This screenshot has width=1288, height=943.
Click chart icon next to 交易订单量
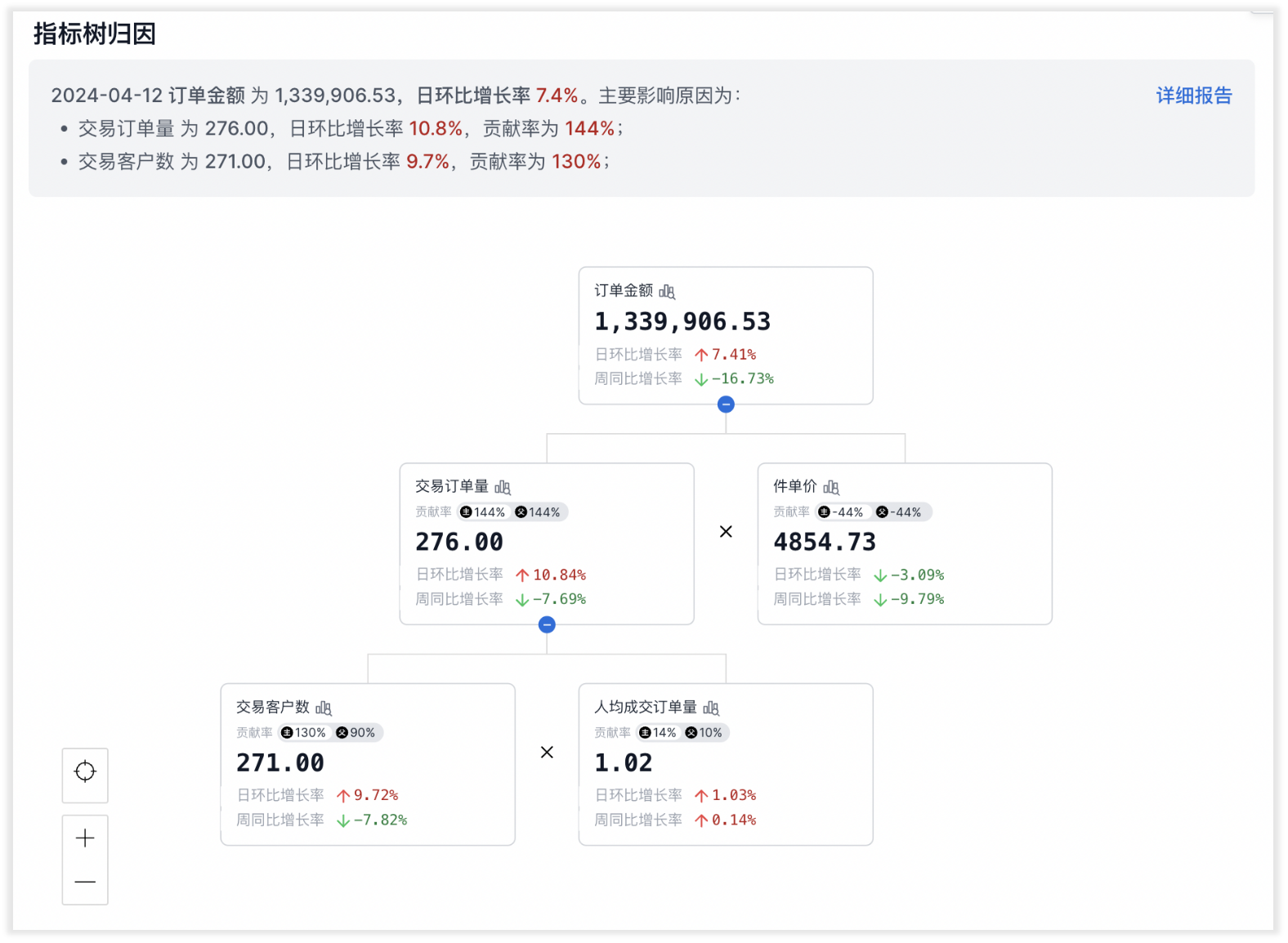(x=503, y=488)
